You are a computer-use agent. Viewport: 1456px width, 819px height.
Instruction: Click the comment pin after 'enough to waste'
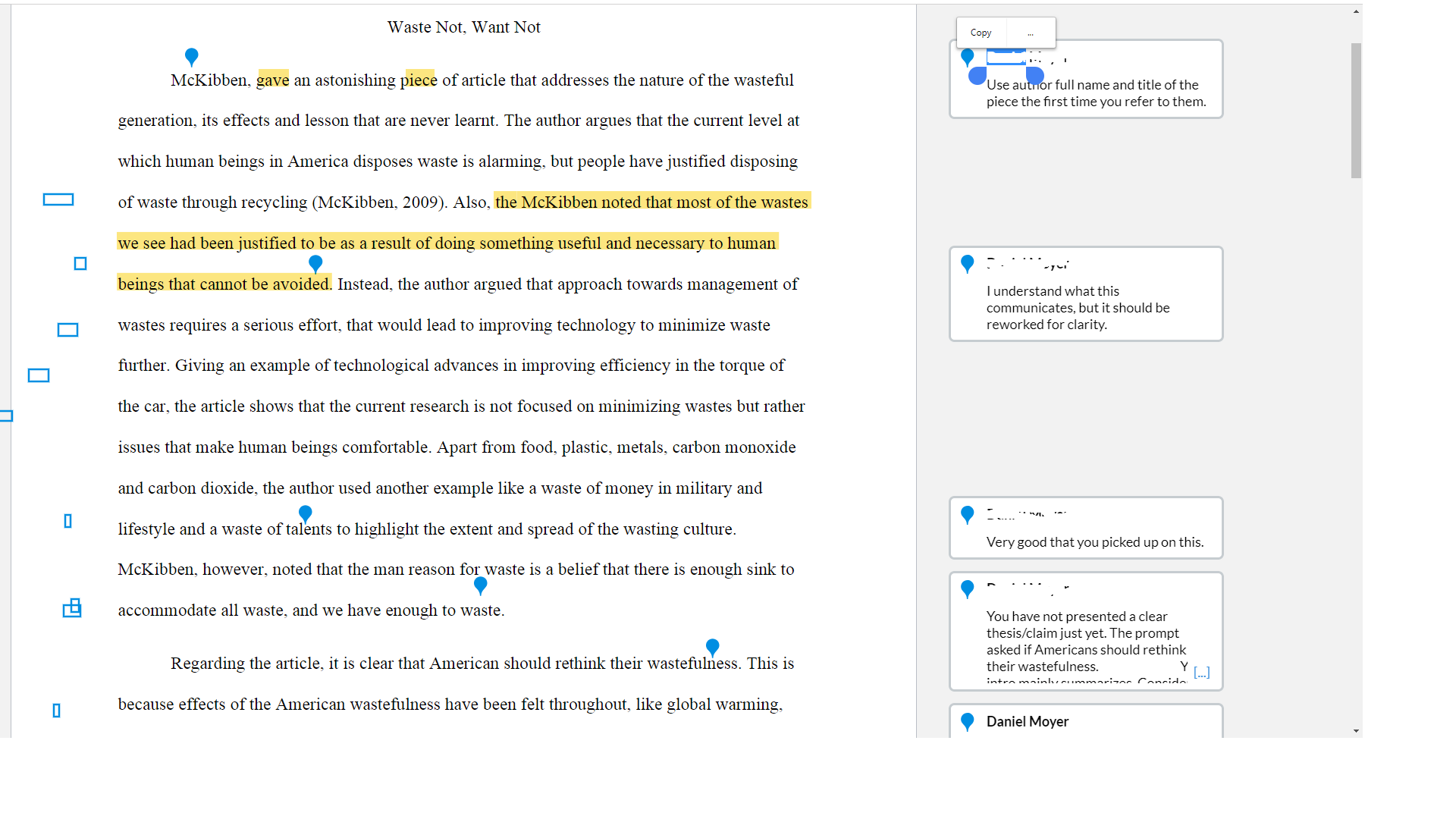tap(480, 585)
